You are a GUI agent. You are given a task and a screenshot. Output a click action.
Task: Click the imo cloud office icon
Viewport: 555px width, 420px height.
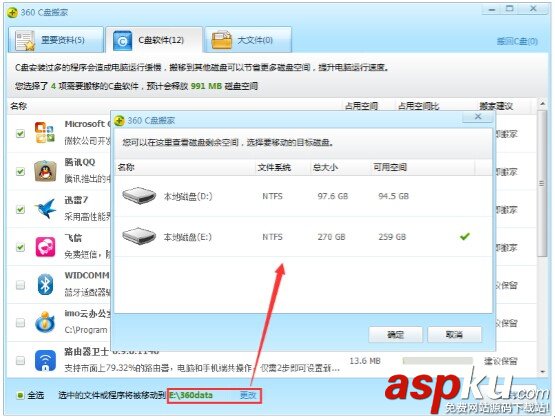pyautogui.click(x=45, y=322)
